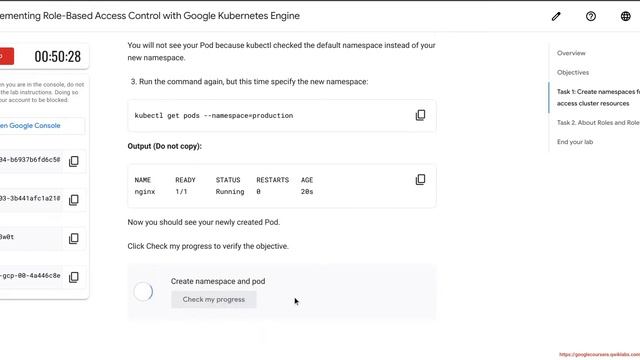Jump to End your lab section
Screen dimensions: 640x360
[575, 142]
